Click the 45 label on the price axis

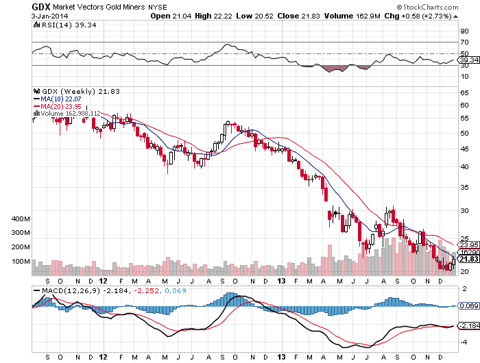click(465, 149)
